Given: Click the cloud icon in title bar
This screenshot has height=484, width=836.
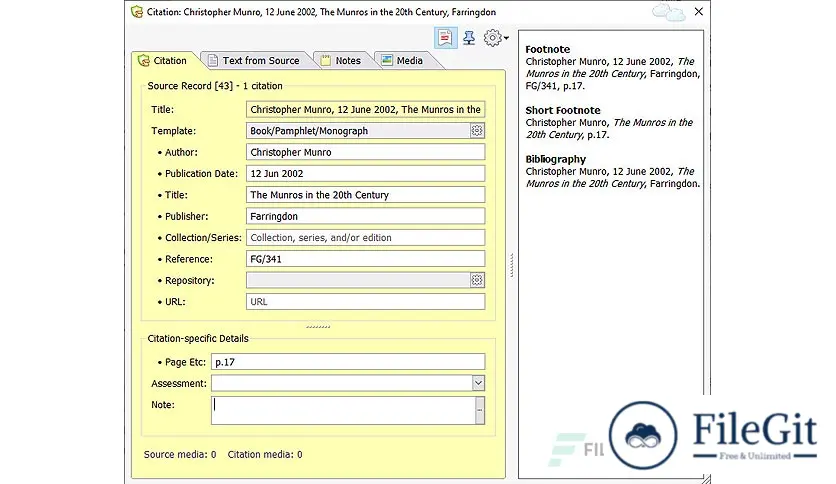Looking at the screenshot, I should 669,12.
